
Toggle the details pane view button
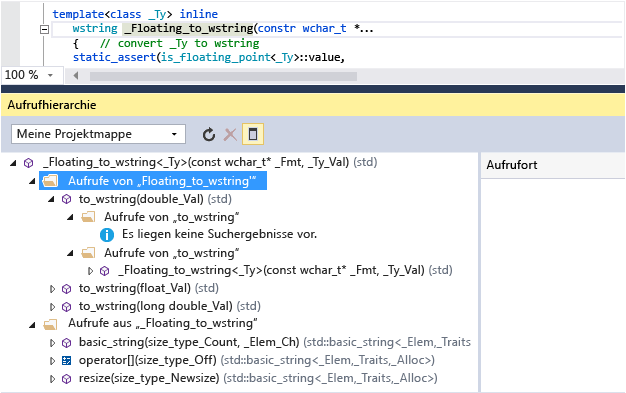coord(253,134)
